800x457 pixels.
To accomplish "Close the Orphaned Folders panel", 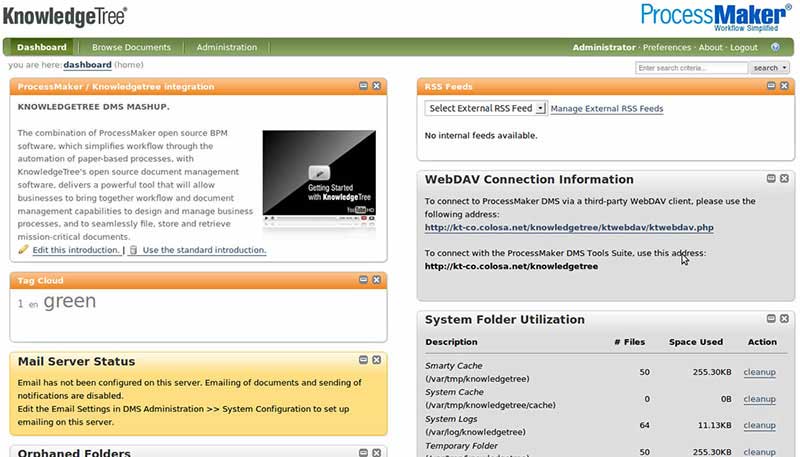I will coord(377,453).
